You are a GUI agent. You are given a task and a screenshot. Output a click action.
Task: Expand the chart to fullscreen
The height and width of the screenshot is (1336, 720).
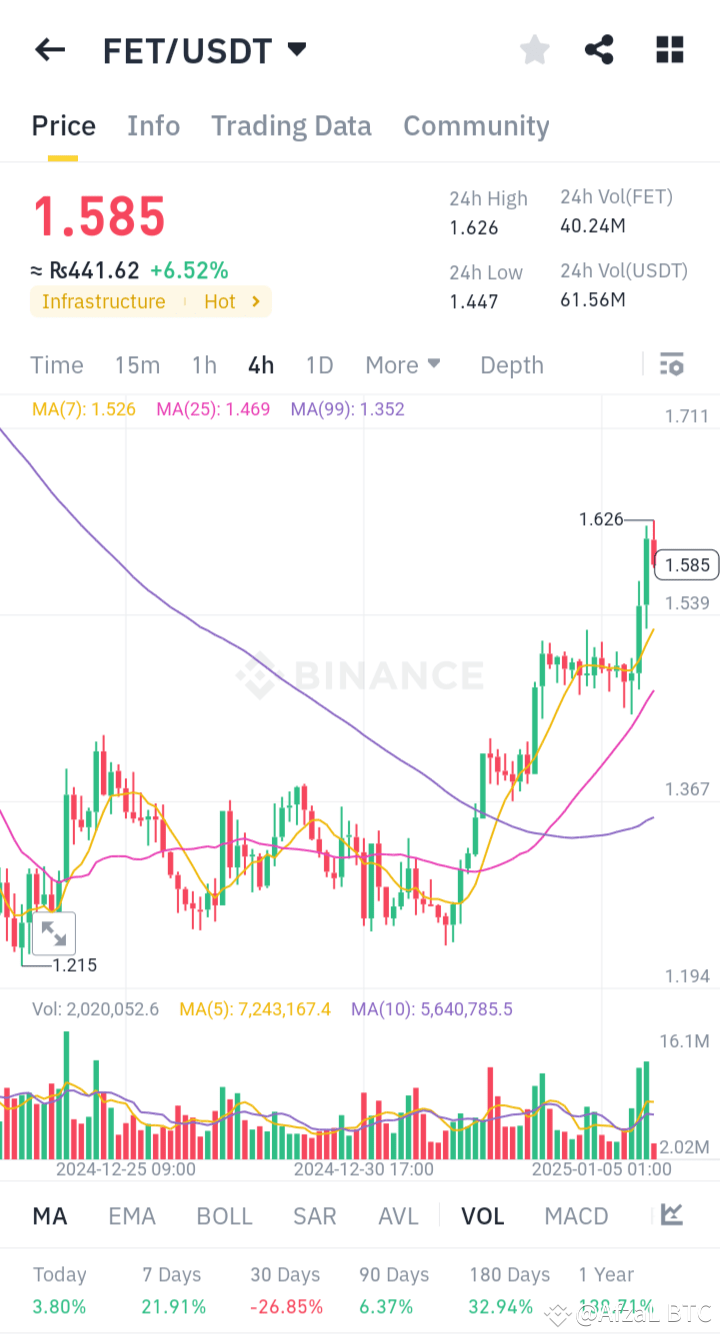coord(55,933)
